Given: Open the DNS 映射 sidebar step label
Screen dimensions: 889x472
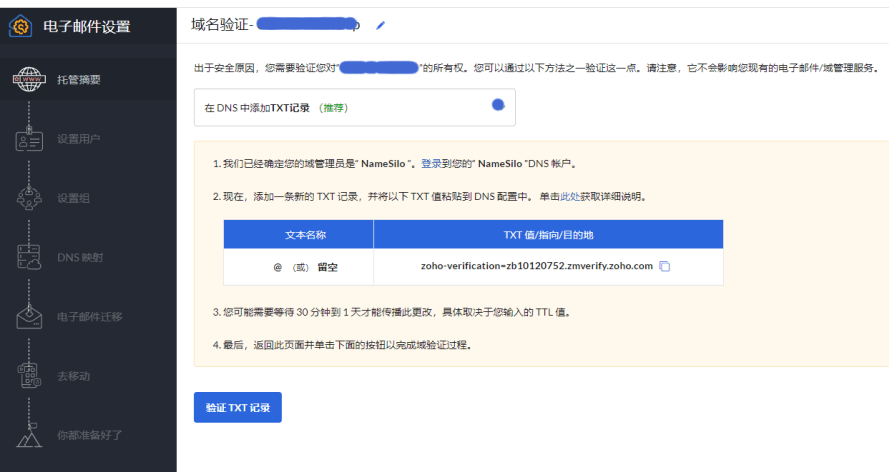Looking at the screenshot, I should pos(80,257).
